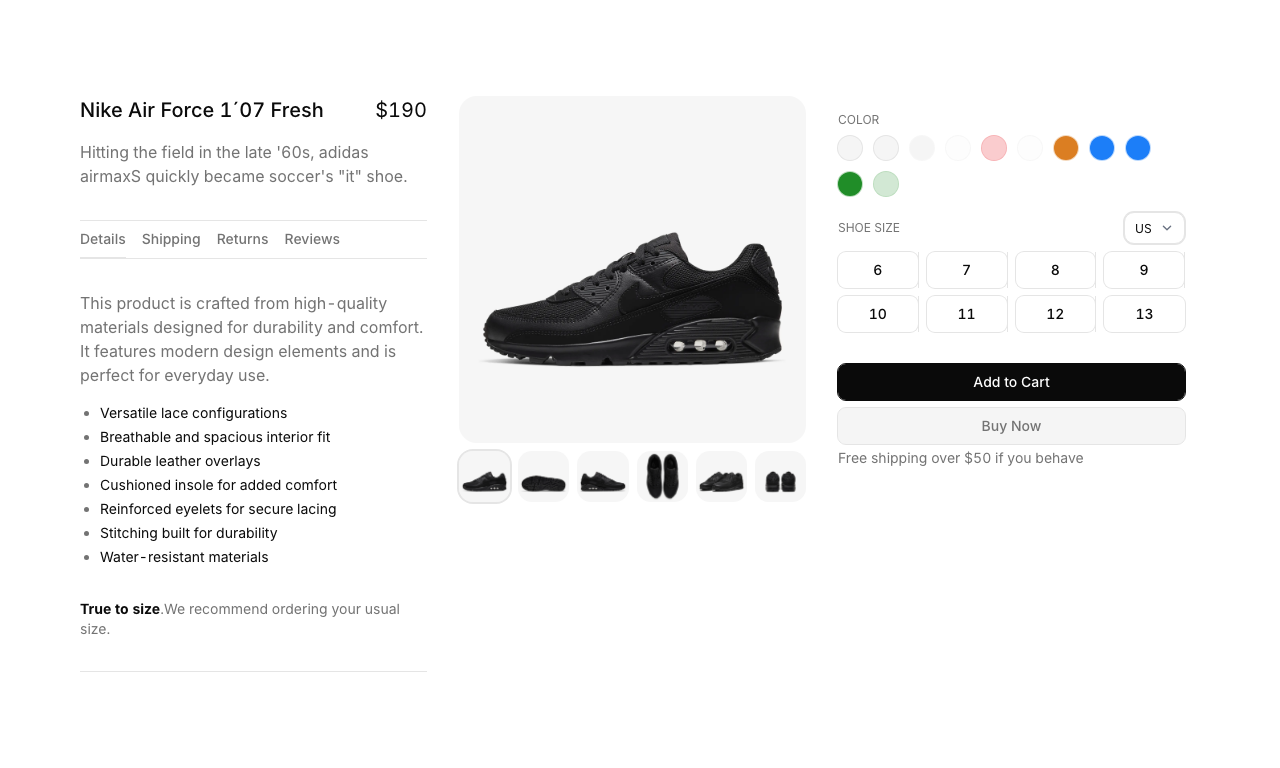Open the top-down shoe pair thumbnail
The height and width of the screenshot is (768, 1280).
[662, 476]
